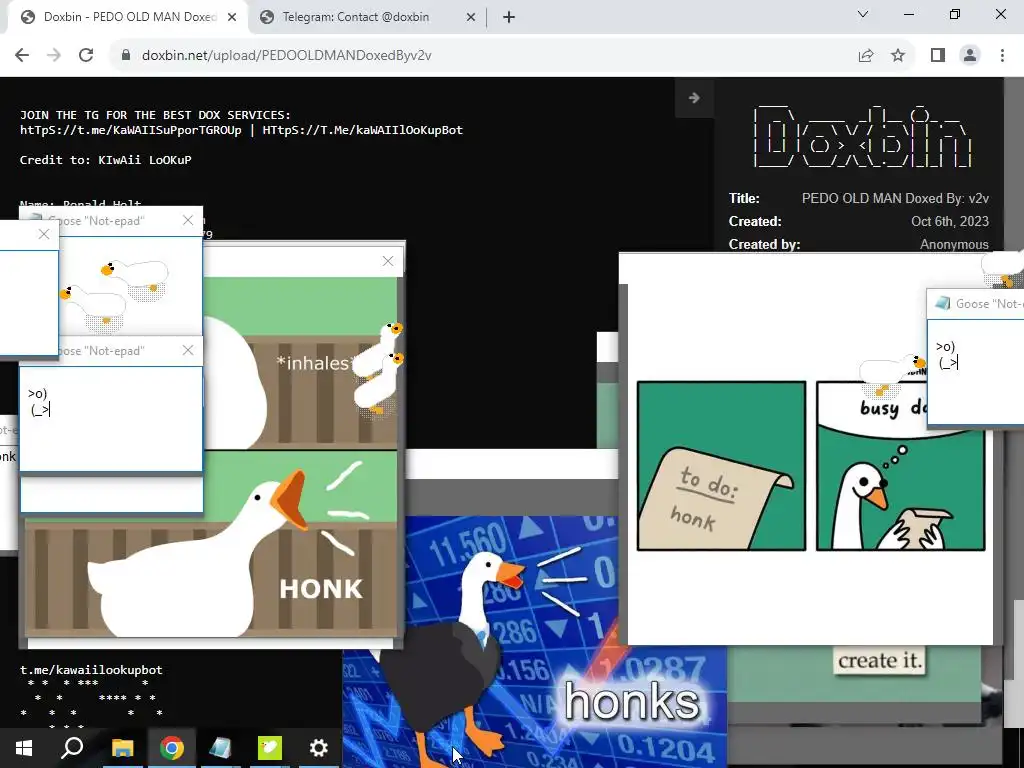Viewport: 1024px width, 768px height.
Task: Click the right-side Goose Not-epad text area
Action: 976,371
